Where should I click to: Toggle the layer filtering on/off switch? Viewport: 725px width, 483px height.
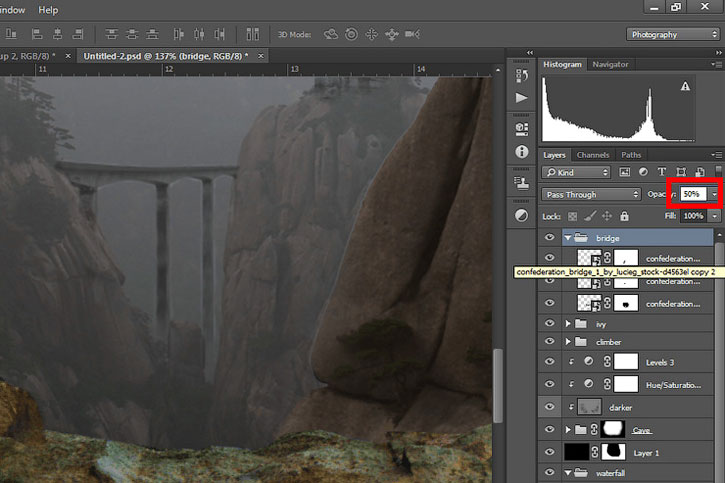[x=718, y=171]
